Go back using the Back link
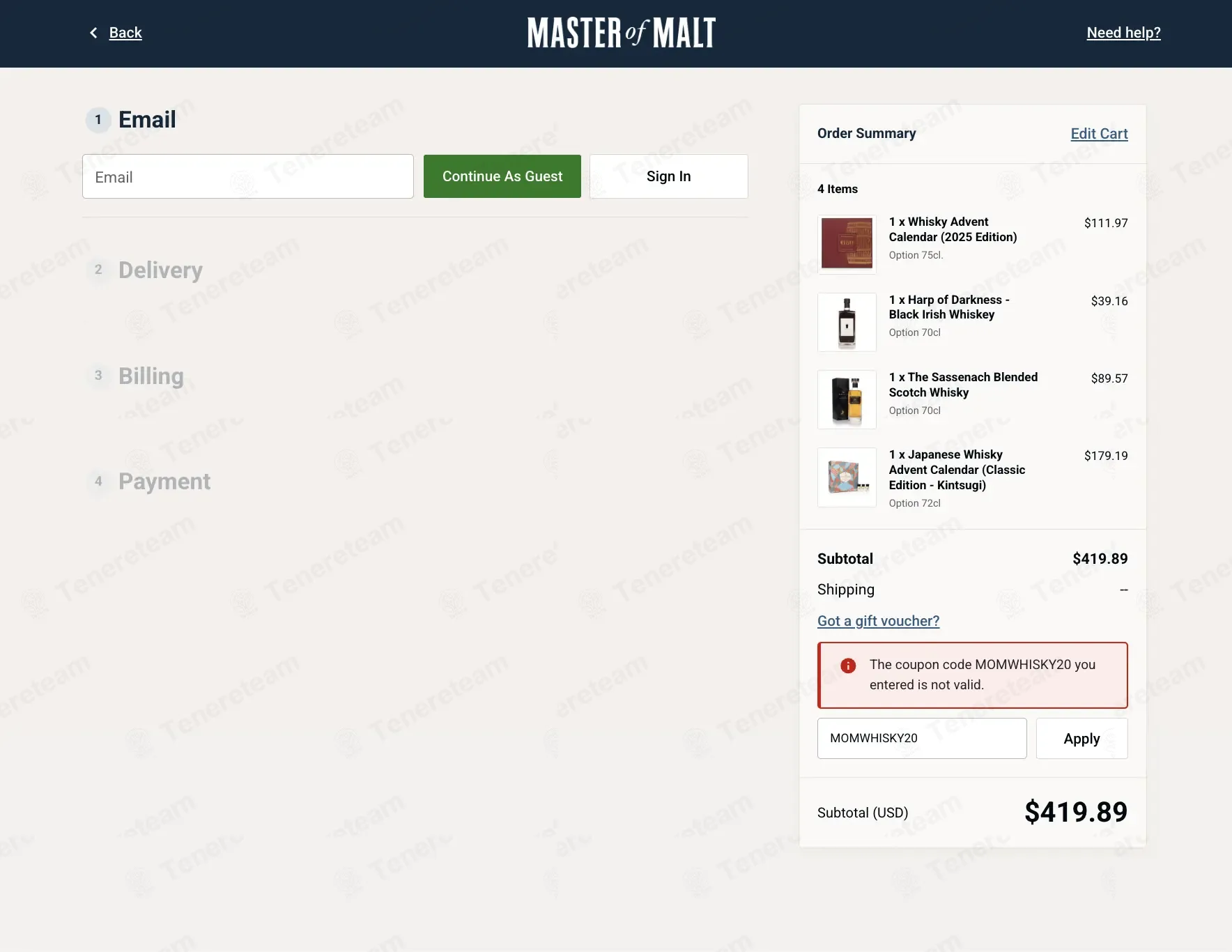The image size is (1232, 952). [x=125, y=33]
